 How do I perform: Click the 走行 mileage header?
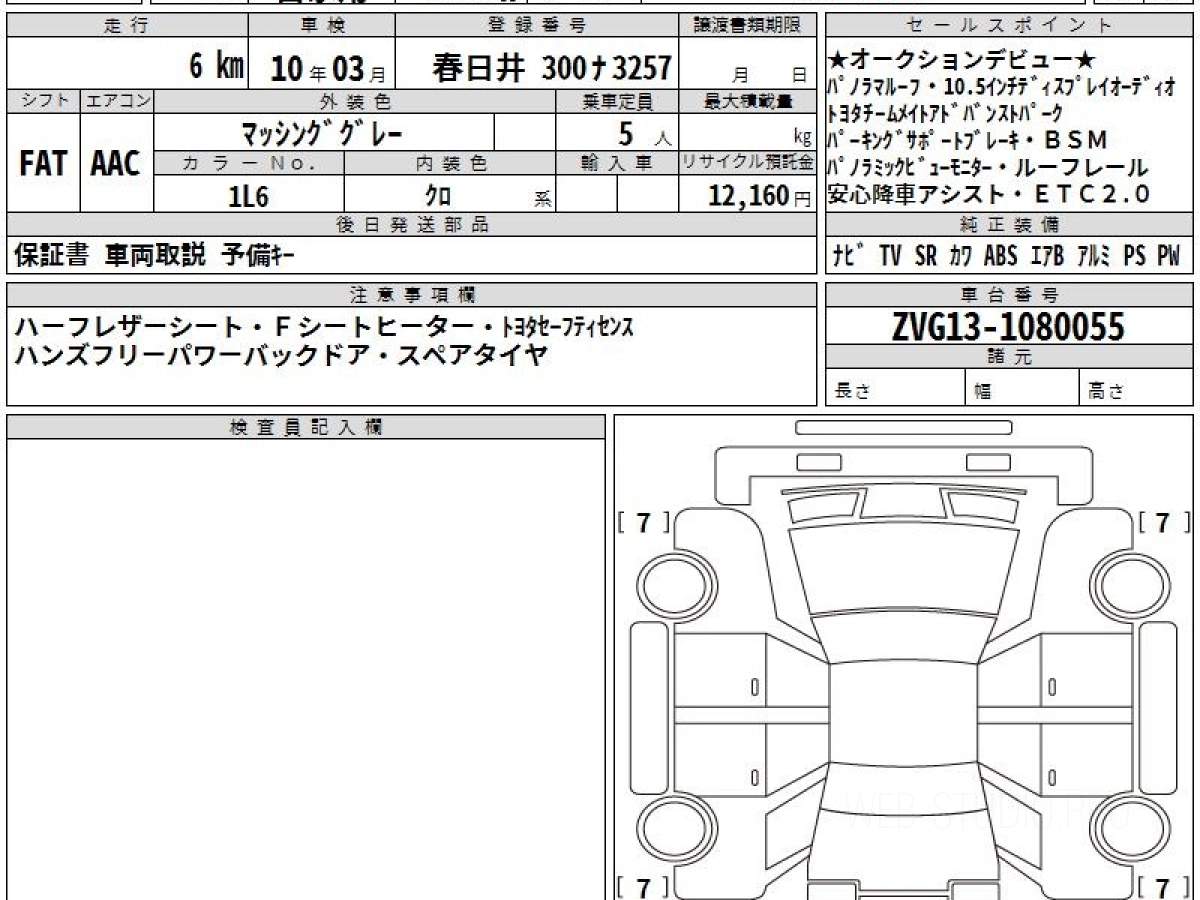click(x=126, y=26)
